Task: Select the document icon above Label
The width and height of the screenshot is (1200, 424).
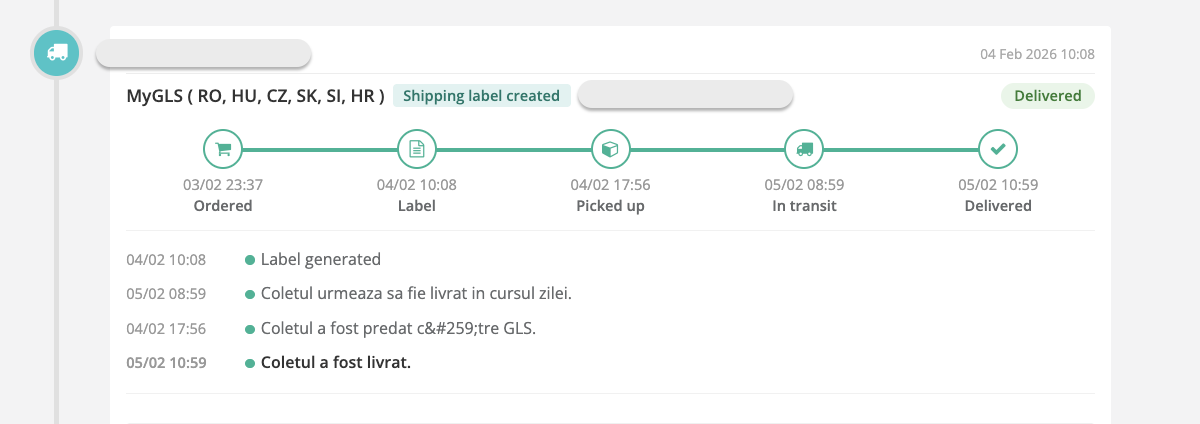Action: [x=417, y=149]
